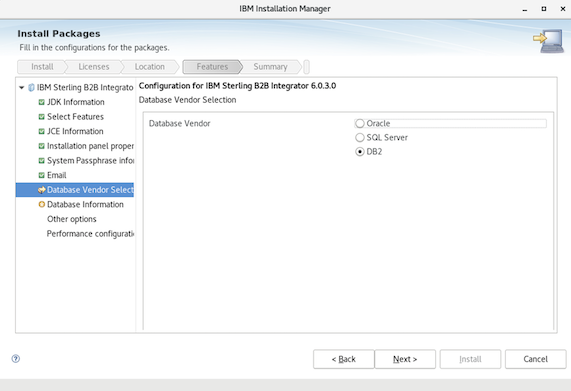The height and width of the screenshot is (391, 571).
Task: Select System Passphrase information tree item
Action: click(x=90, y=161)
